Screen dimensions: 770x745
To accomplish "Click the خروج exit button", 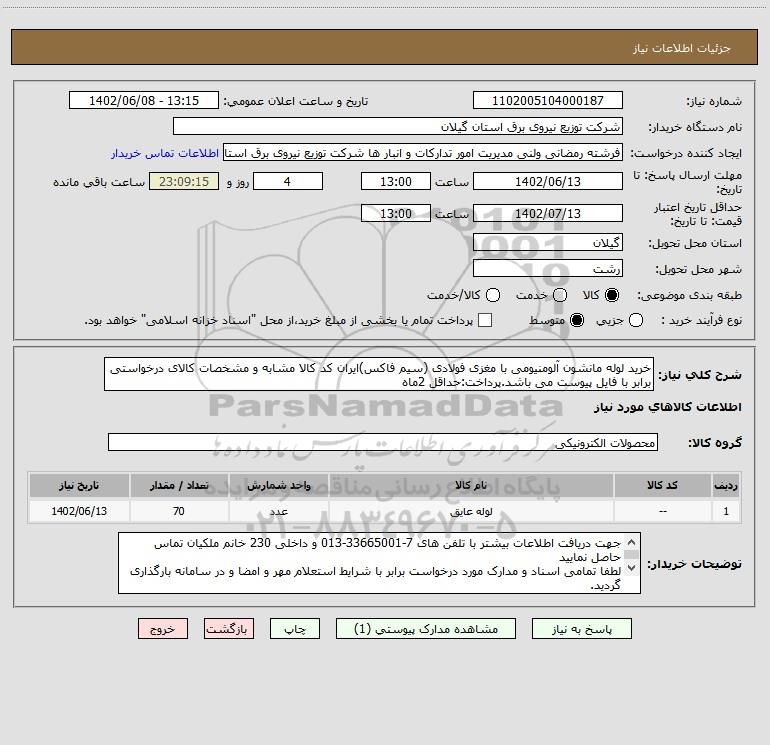I will pyautogui.click(x=163, y=629).
